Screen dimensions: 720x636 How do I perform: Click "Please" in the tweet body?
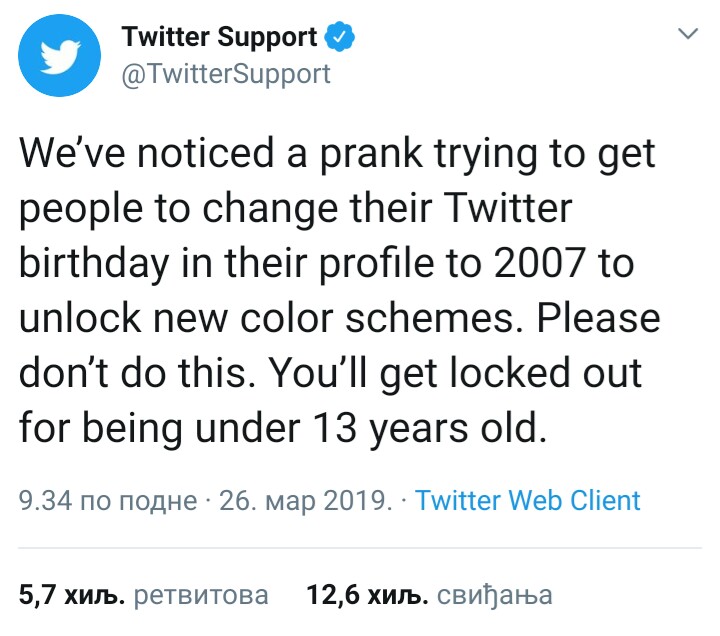[x=607, y=319]
